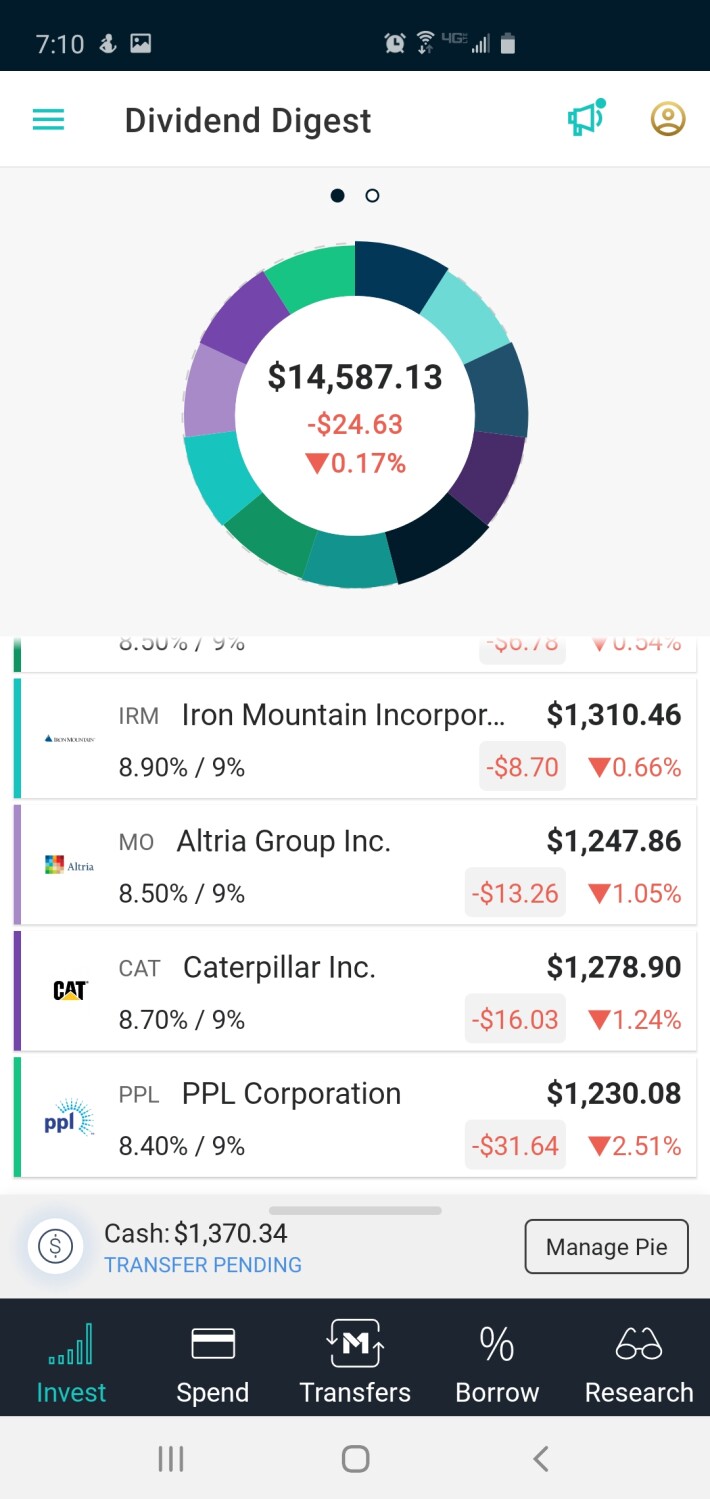Tap Android back navigation button

(540, 1459)
